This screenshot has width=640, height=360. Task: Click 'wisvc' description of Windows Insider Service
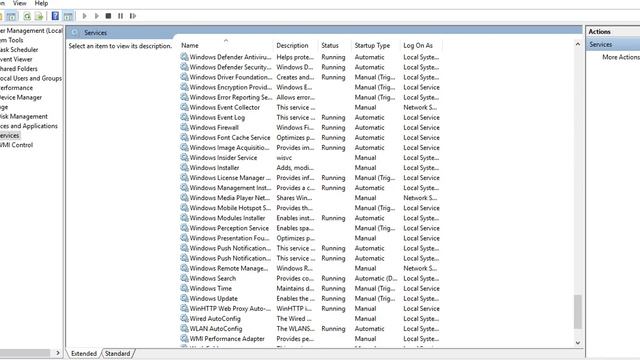(x=284, y=158)
